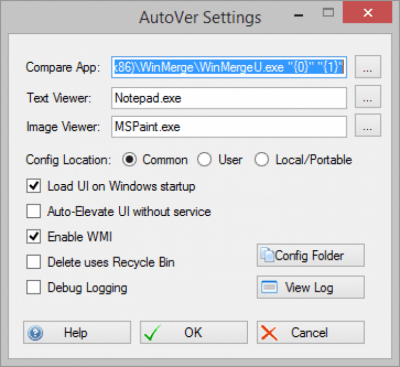This screenshot has height=367, width=400.
Task: Confirm settings with OK
Action: [194, 333]
